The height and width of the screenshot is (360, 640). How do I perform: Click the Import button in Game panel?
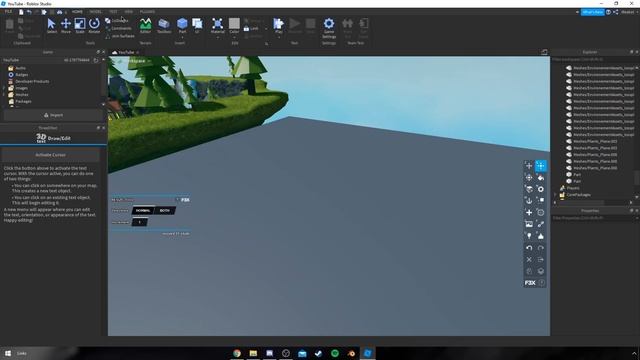(x=53, y=115)
